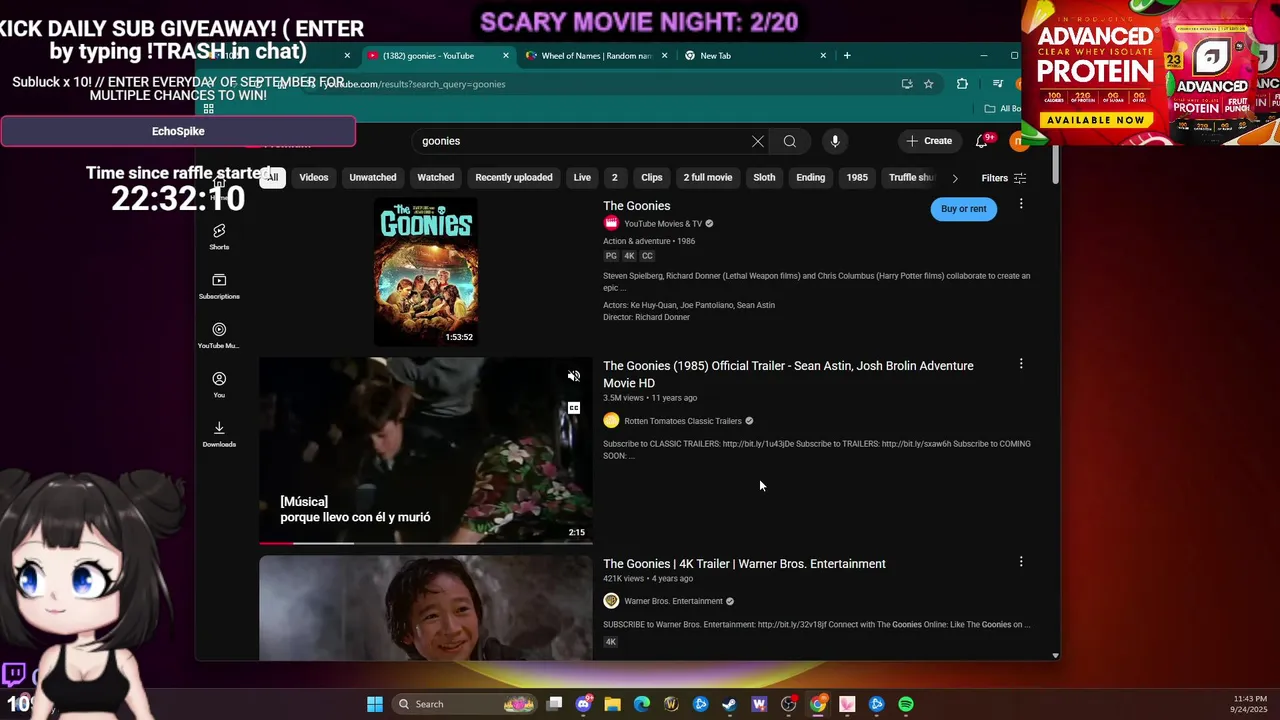Open Discord from the taskbar
The height and width of the screenshot is (720, 1280).
[x=584, y=704]
